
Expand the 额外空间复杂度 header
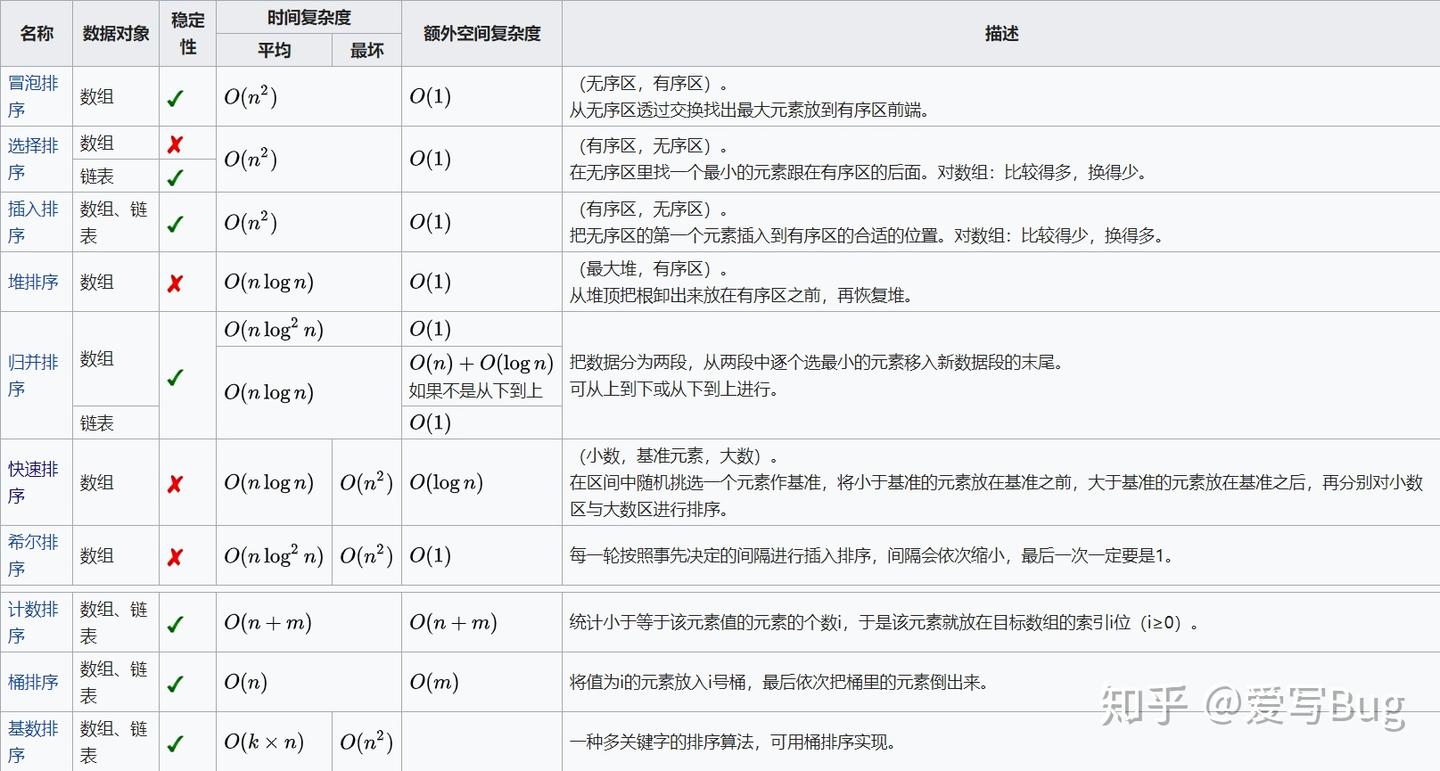[482, 33]
